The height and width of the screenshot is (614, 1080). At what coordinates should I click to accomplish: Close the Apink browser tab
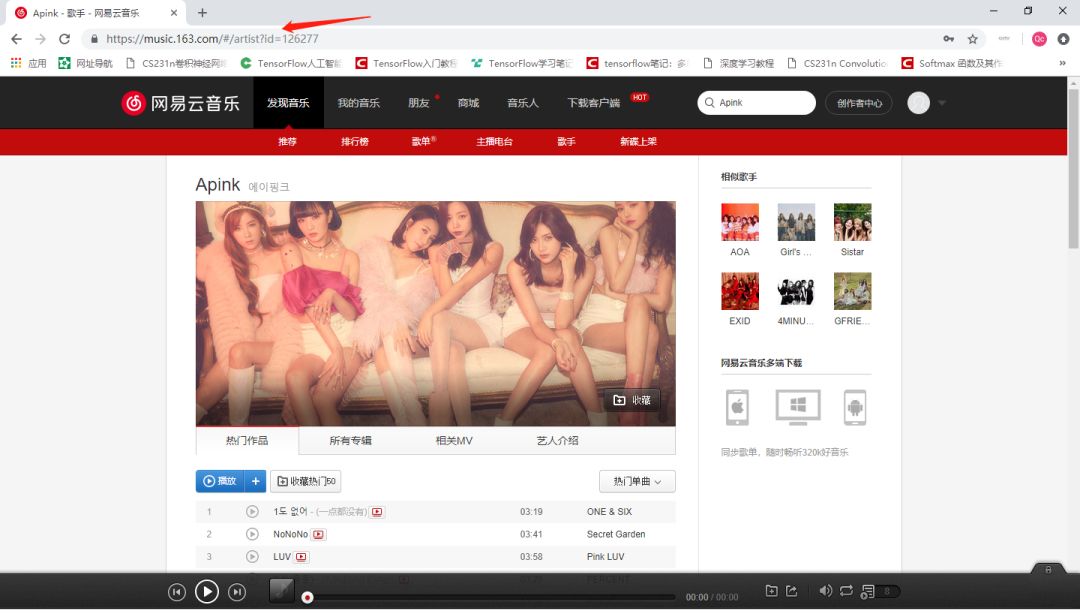click(x=174, y=12)
